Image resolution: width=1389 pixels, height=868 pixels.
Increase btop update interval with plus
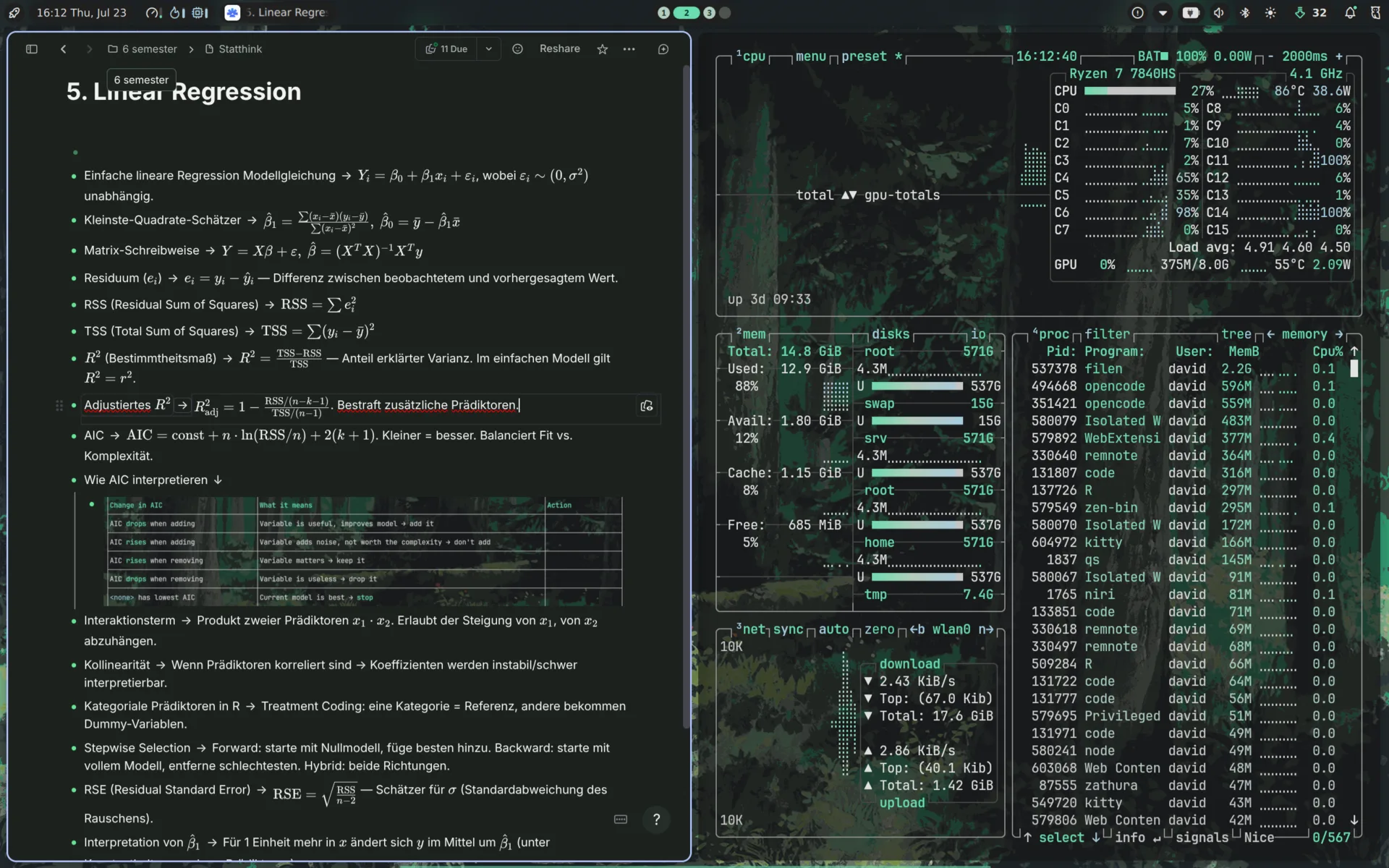pyautogui.click(x=1339, y=56)
